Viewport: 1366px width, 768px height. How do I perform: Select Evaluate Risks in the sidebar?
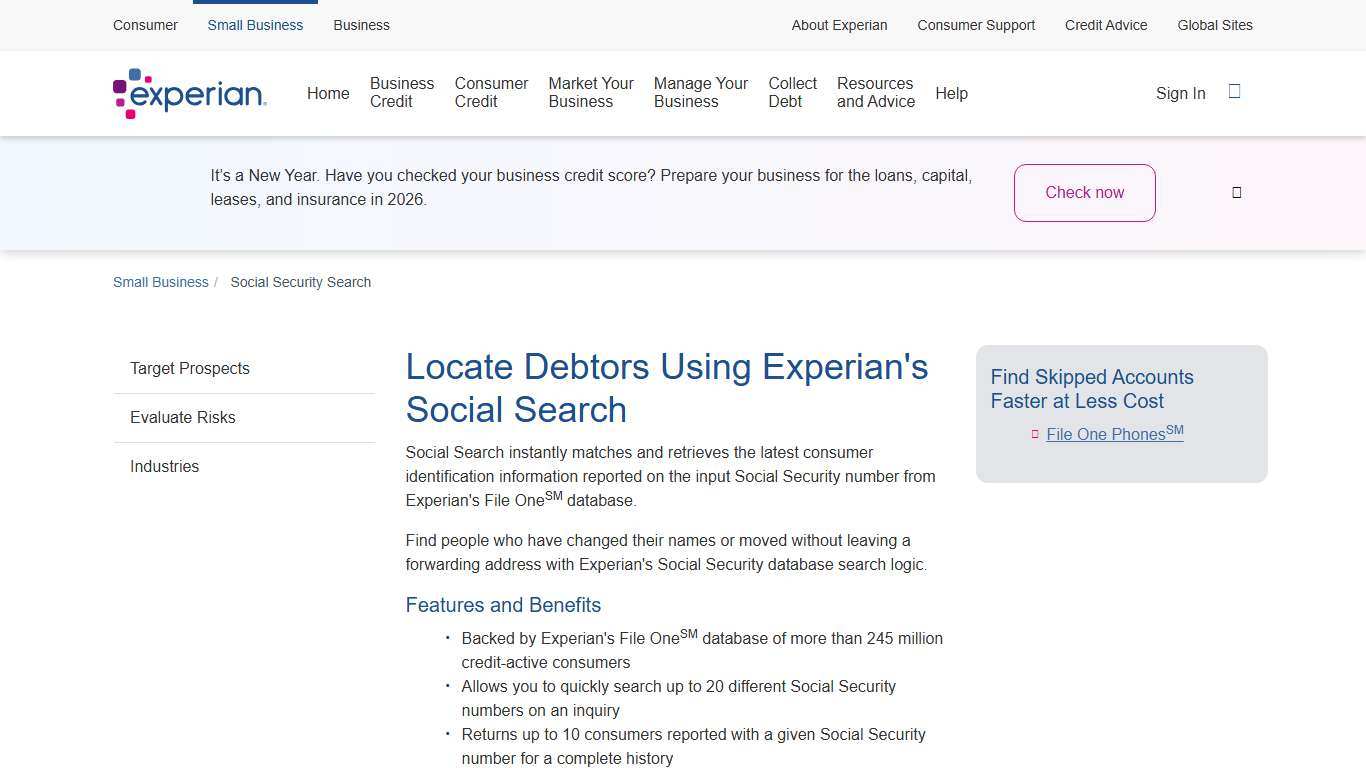pyautogui.click(x=183, y=417)
